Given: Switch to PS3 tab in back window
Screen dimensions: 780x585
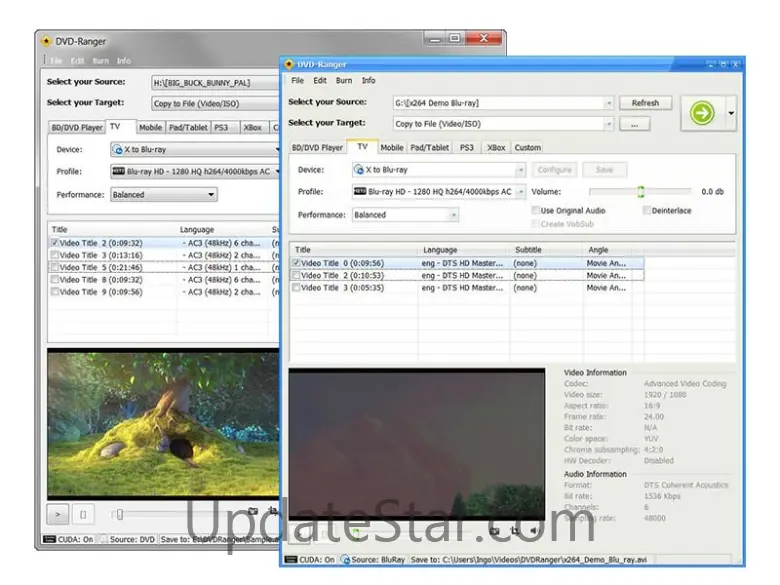Looking at the screenshot, I should click(x=221, y=128).
